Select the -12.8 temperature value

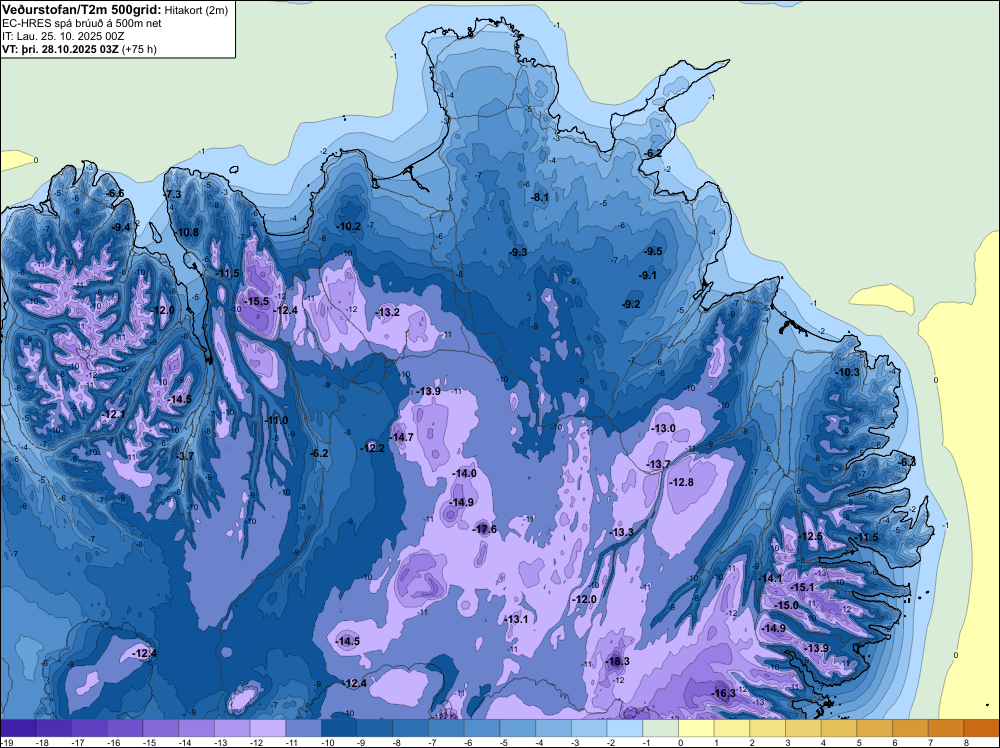(681, 483)
